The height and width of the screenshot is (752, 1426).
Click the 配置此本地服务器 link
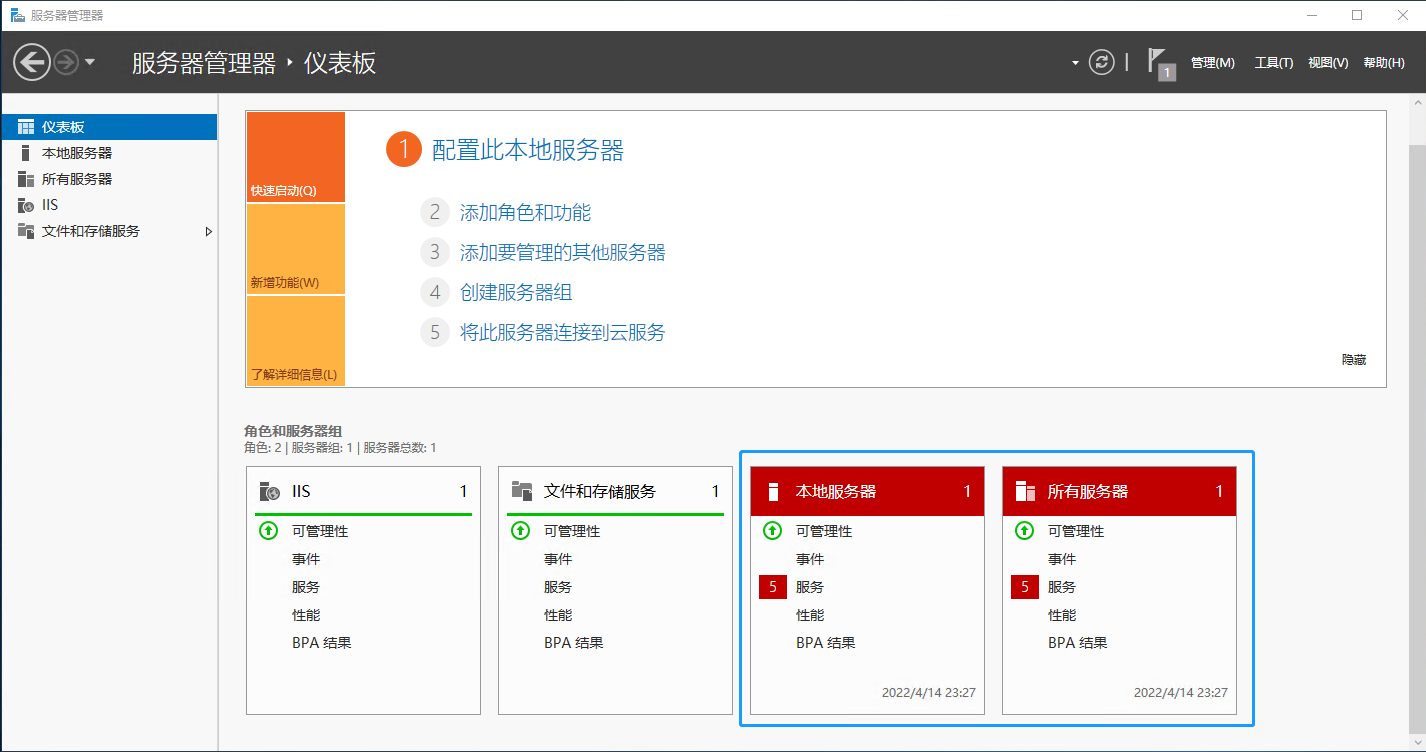coord(528,150)
